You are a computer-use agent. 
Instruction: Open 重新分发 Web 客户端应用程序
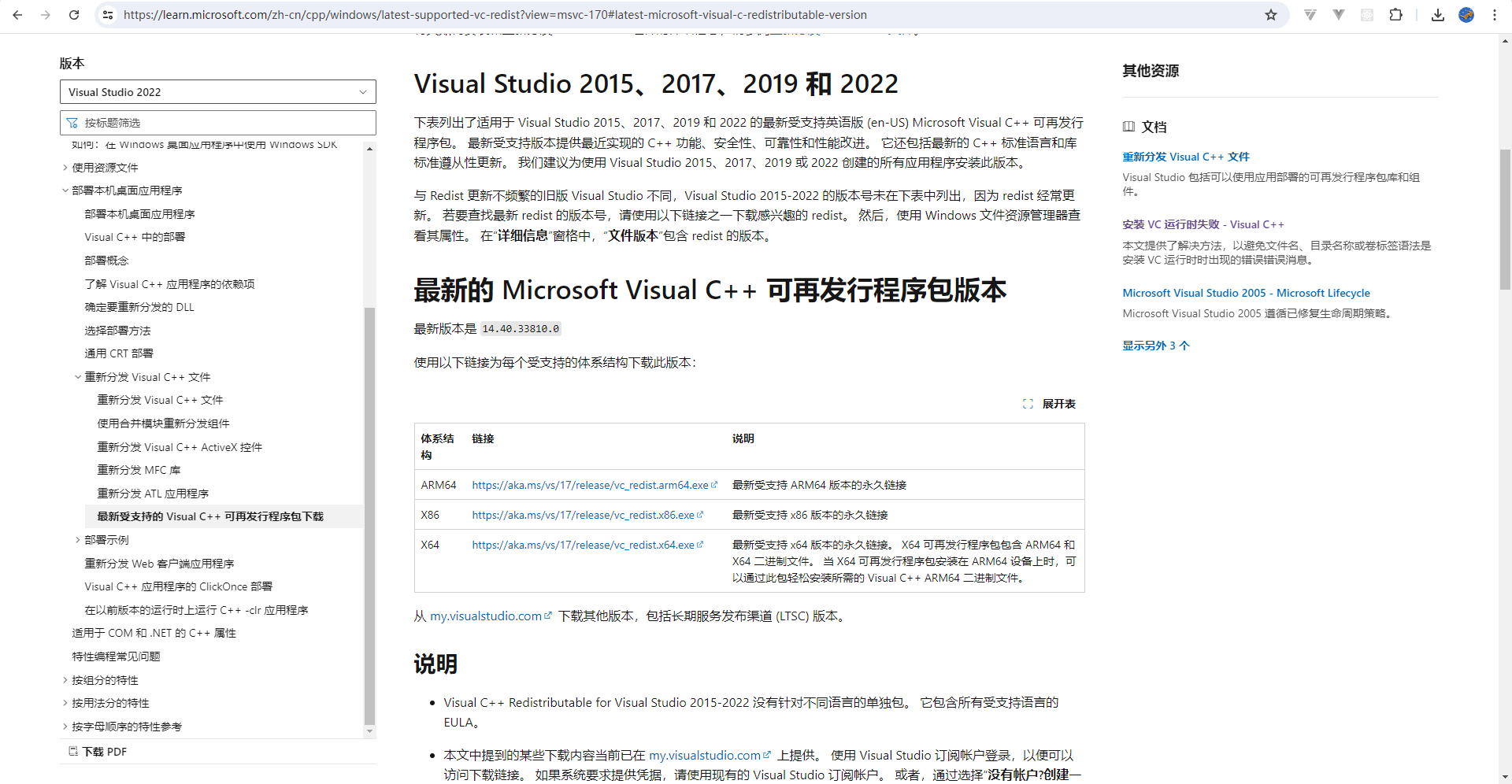(x=159, y=564)
